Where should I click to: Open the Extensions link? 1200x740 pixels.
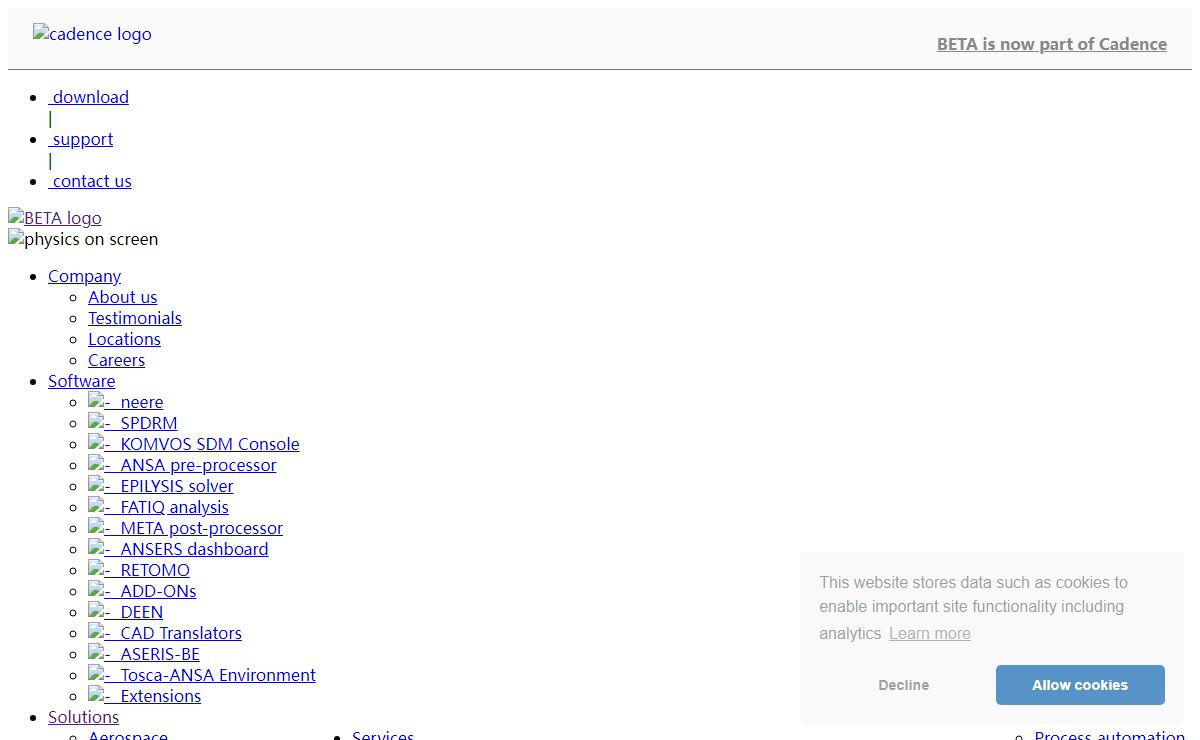click(x=144, y=696)
